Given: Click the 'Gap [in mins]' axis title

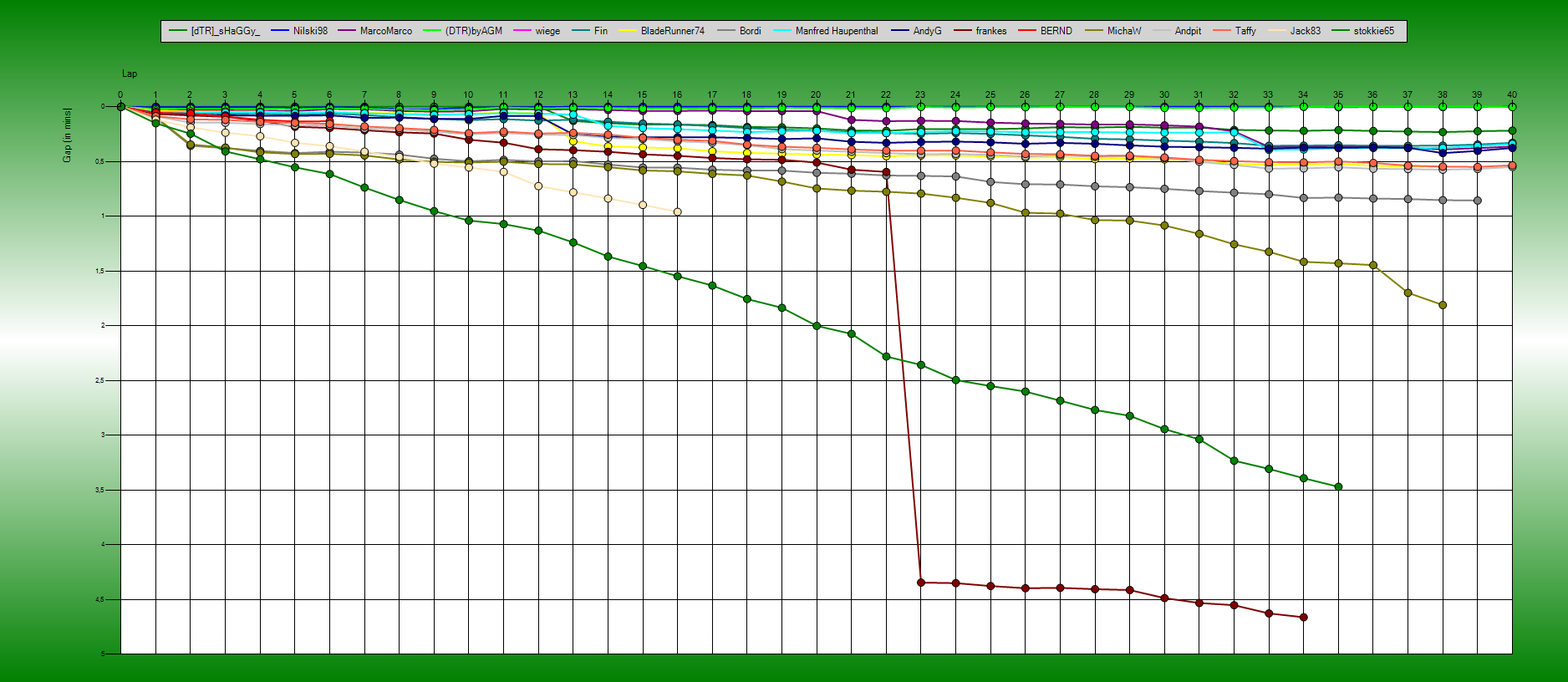Looking at the screenshot, I should coord(67,135).
